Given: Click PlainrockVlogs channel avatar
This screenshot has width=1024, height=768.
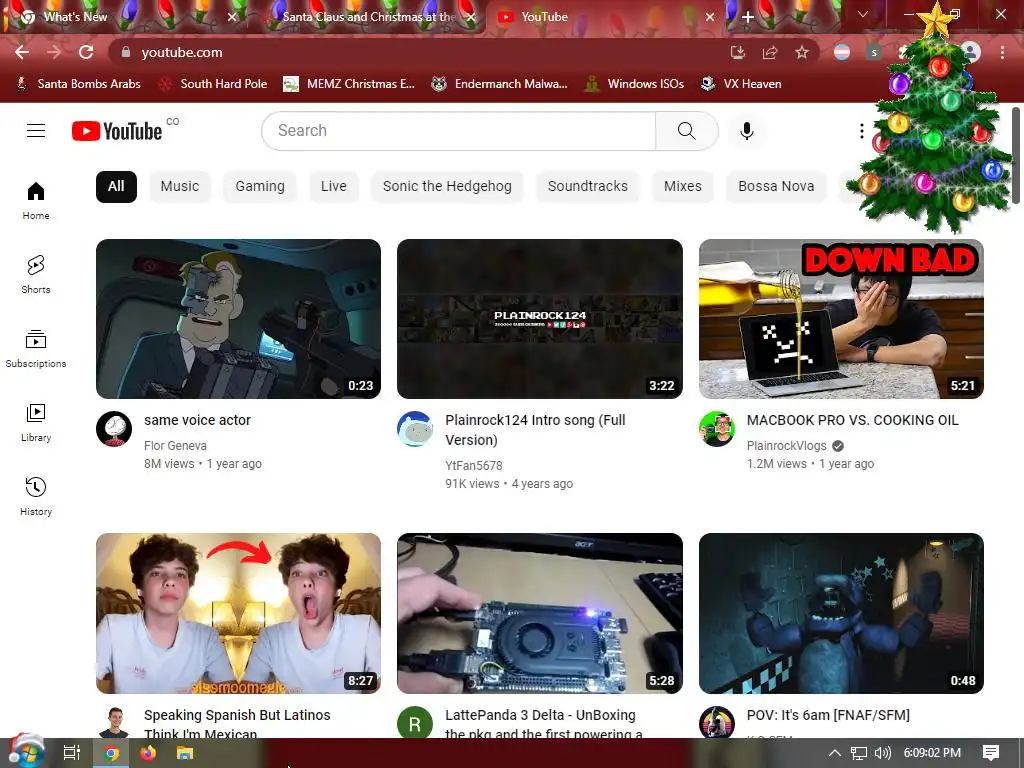Looking at the screenshot, I should pyautogui.click(x=717, y=429).
